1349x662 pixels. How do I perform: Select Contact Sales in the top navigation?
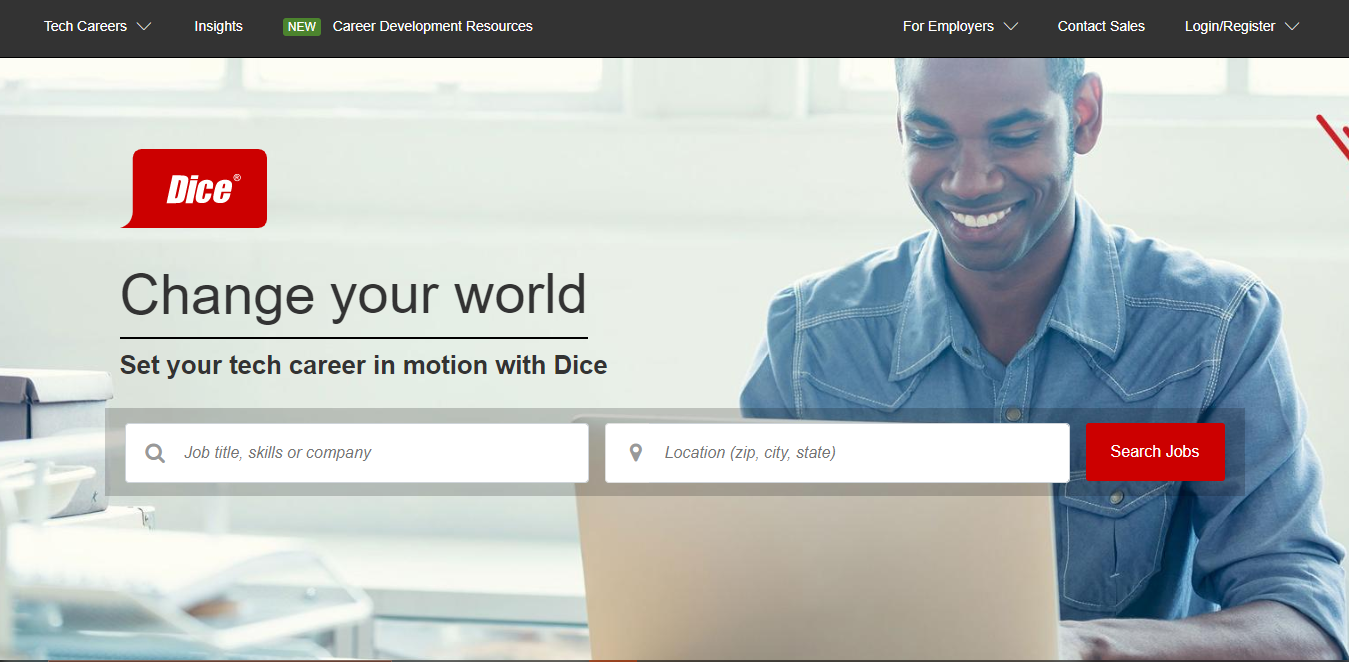click(1100, 26)
